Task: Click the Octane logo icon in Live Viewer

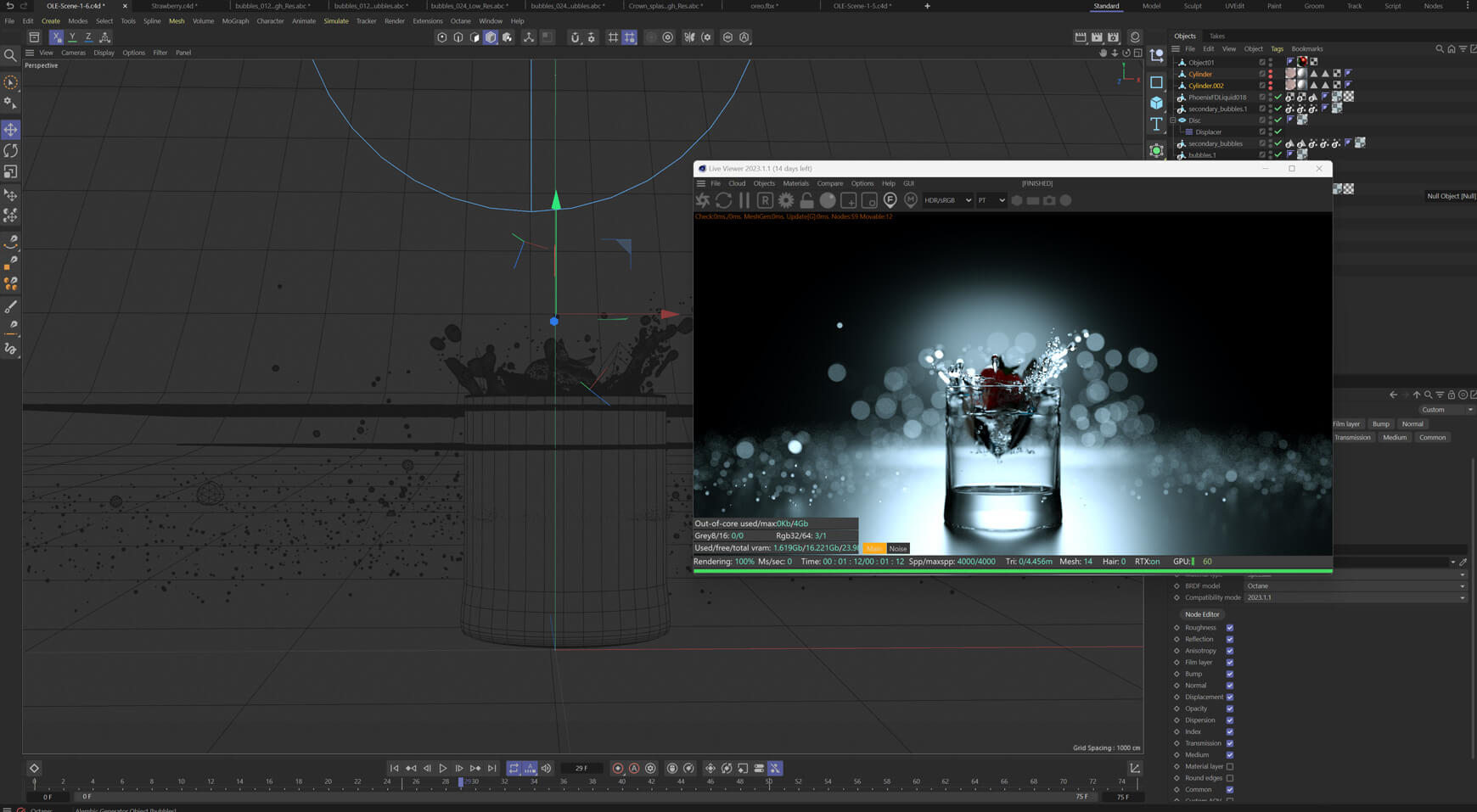Action: pyautogui.click(x=703, y=200)
